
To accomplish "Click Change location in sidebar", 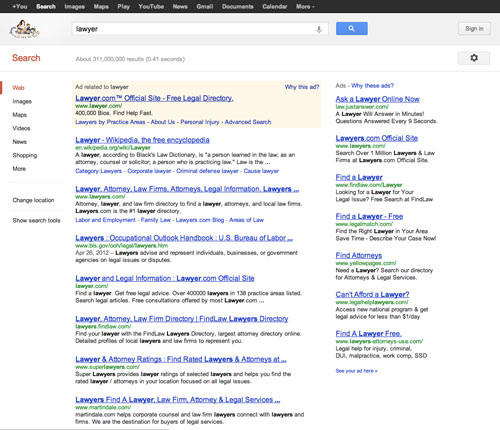I will pyautogui.click(x=33, y=200).
